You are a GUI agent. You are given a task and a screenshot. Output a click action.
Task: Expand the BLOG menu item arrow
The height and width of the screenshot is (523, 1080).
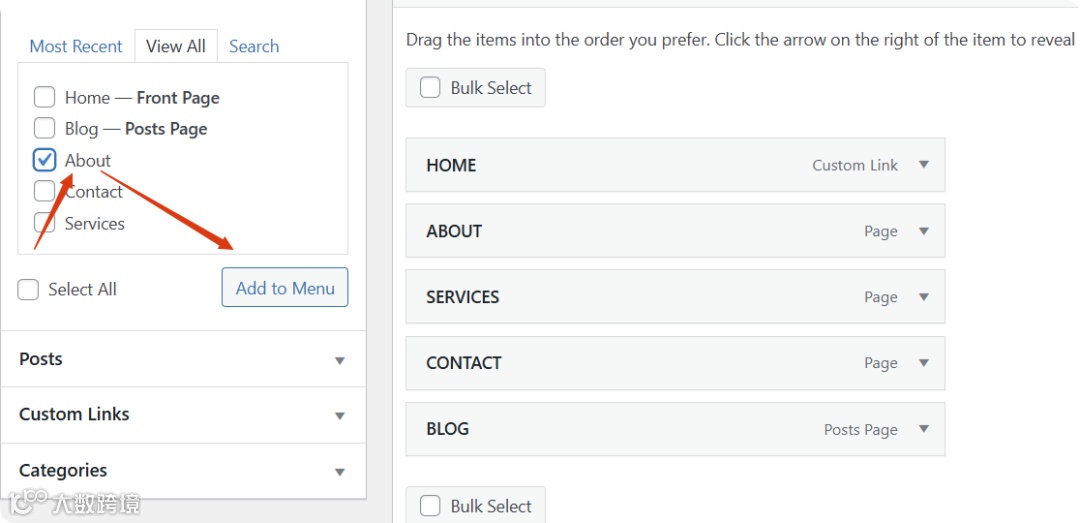[x=923, y=429]
